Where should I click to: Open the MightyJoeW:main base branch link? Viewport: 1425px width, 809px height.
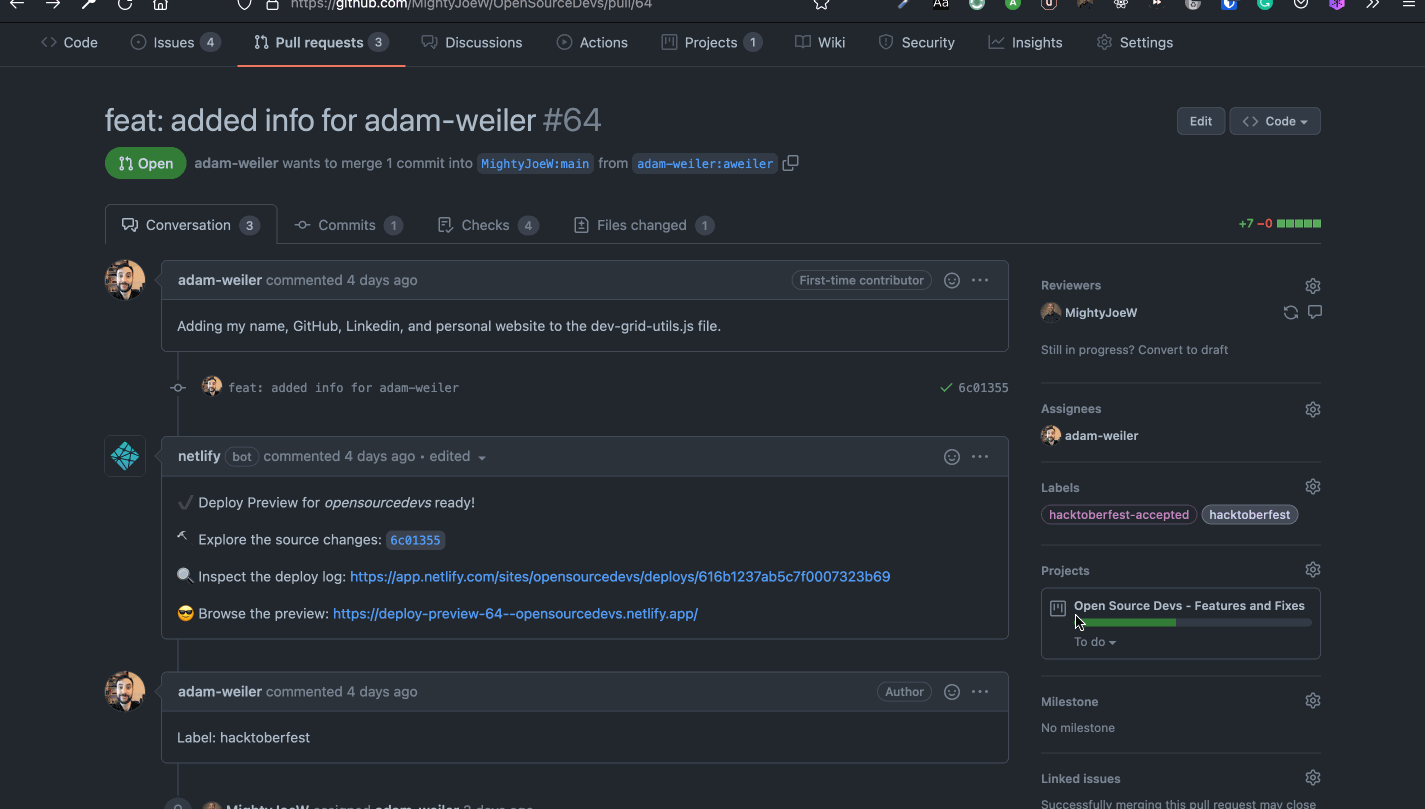[x=535, y=164]
